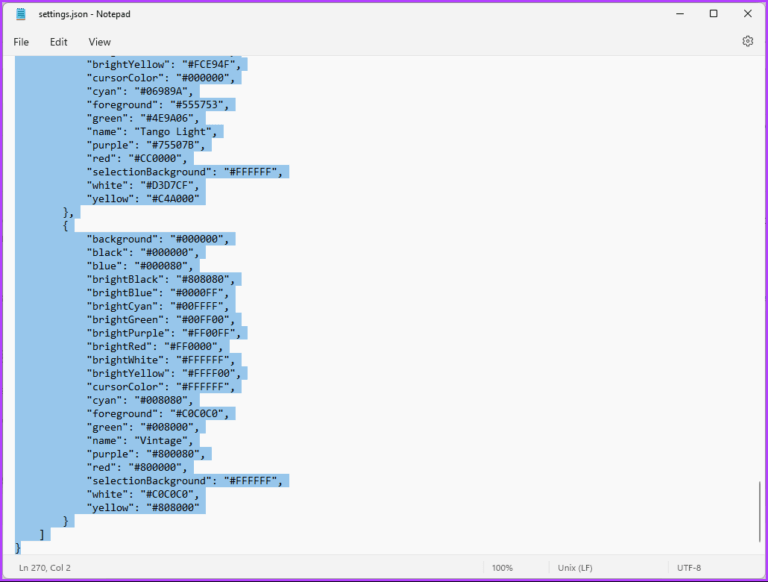Viewport: 768px width, 582px height.
Task: Click the "brightBlue": "#0000FF" line
Action: [x=158, y=293]
